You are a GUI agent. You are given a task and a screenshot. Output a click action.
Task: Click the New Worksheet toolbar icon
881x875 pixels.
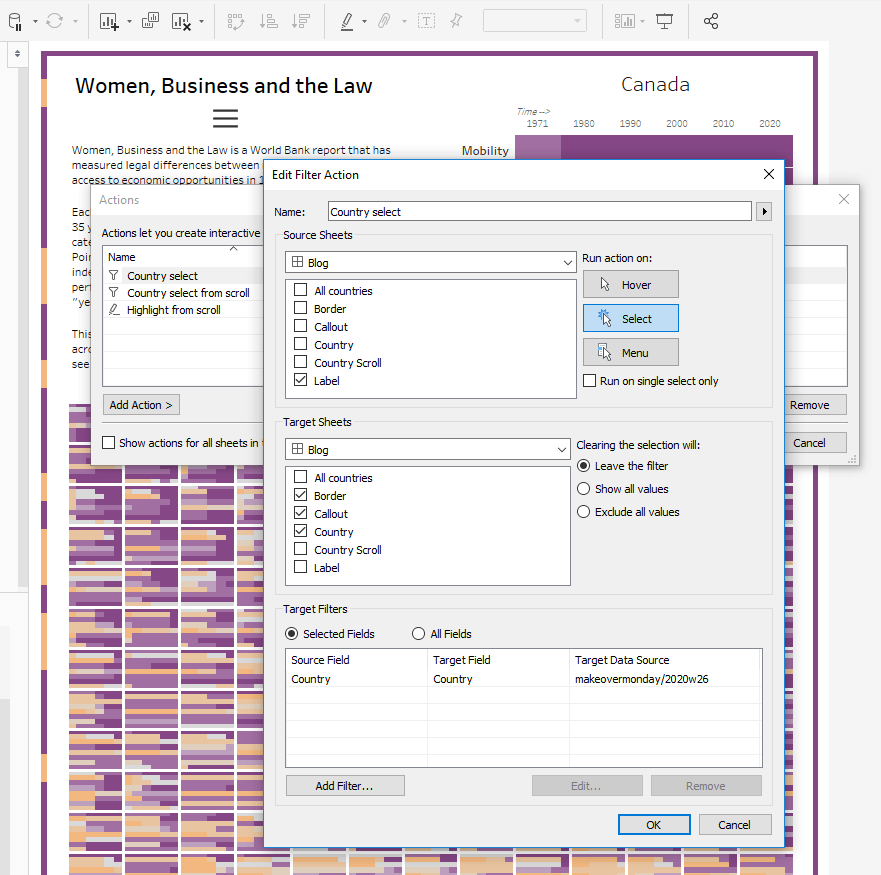(x=109, y=21)
